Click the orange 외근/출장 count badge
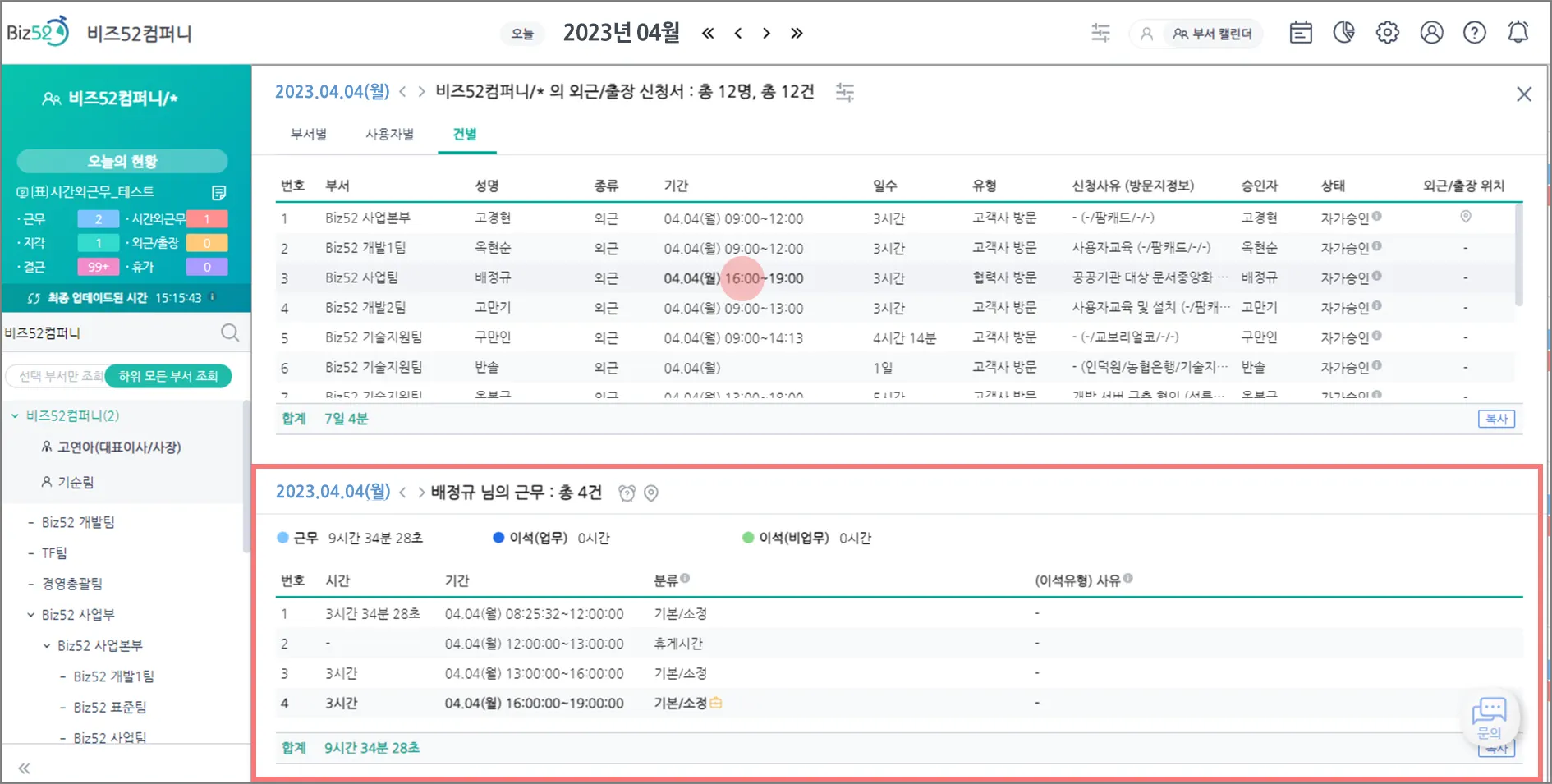Screen dimensions: 1552x784 [x=207, y=243]
